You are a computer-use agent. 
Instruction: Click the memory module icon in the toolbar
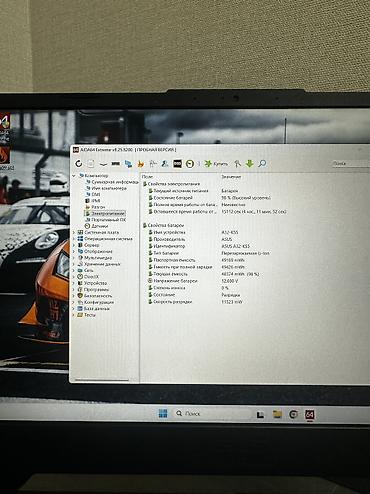pos(116,164)
